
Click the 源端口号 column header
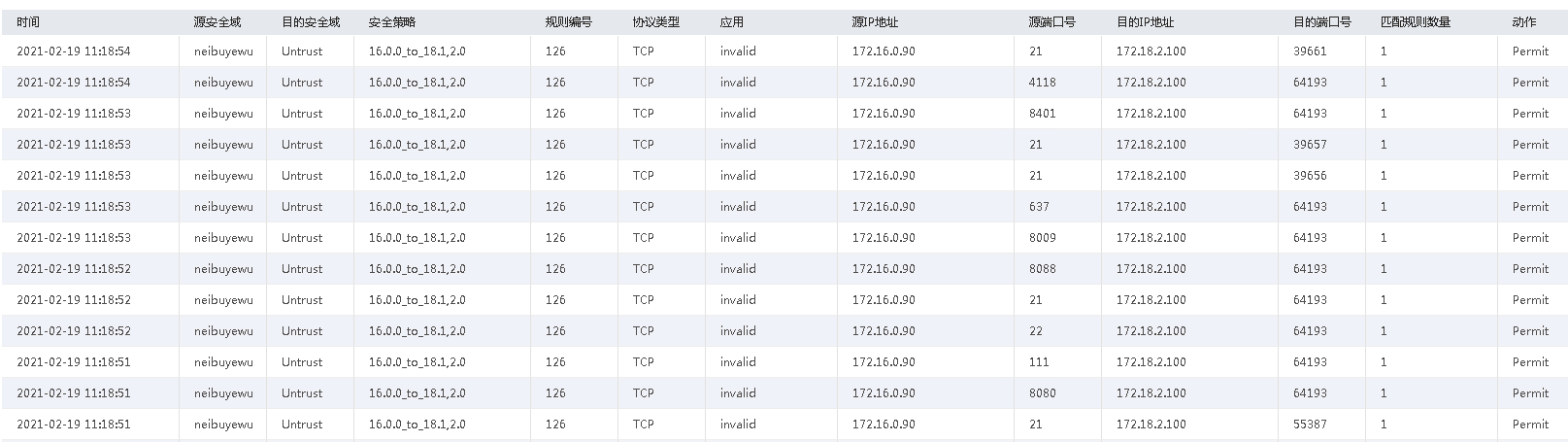(1051, 21)
